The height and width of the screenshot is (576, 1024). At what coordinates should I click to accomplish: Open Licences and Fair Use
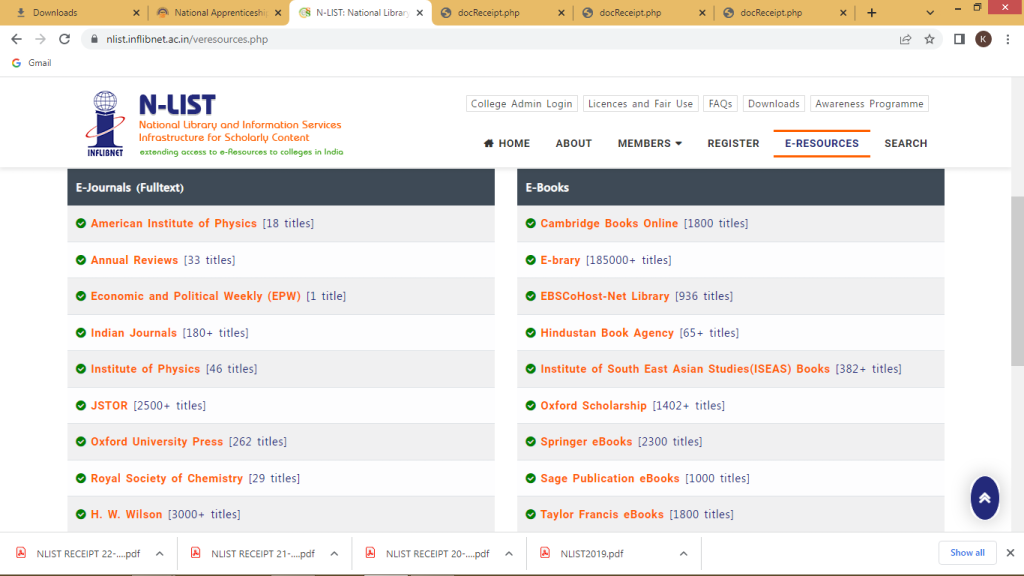click(x=640, y=104)
